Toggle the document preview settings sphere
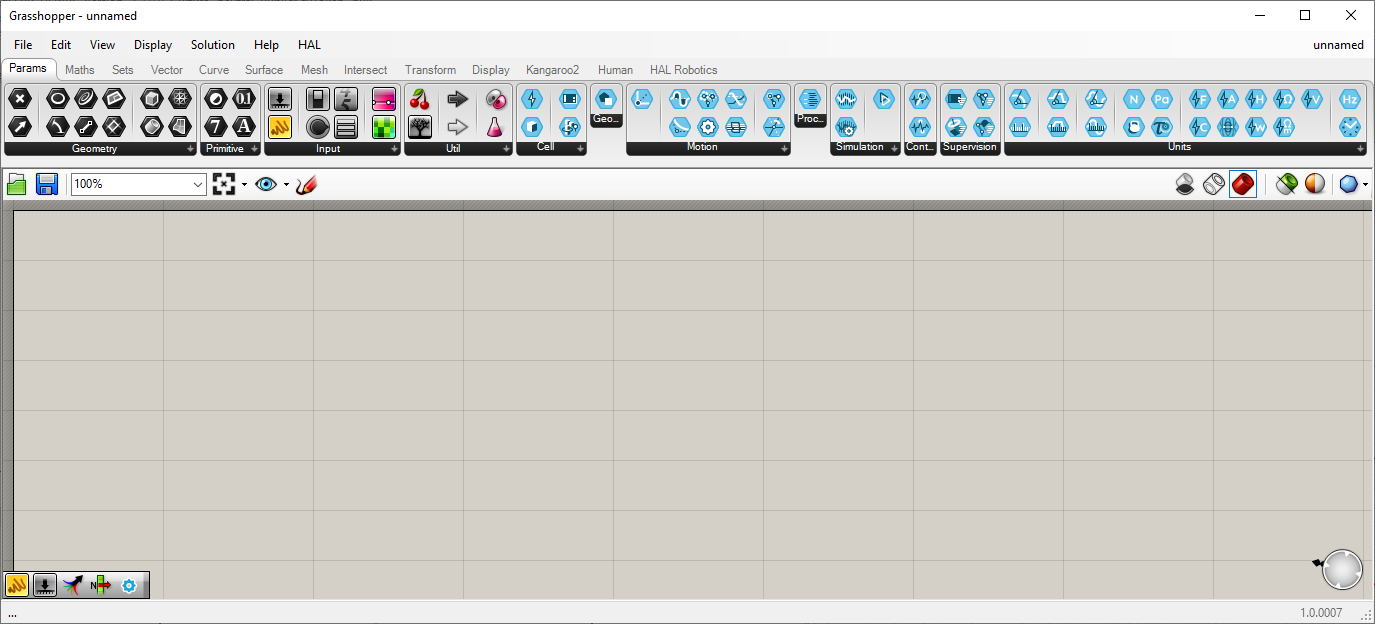The height and width of the screenshot is (624, 1375). point(1315,184)
